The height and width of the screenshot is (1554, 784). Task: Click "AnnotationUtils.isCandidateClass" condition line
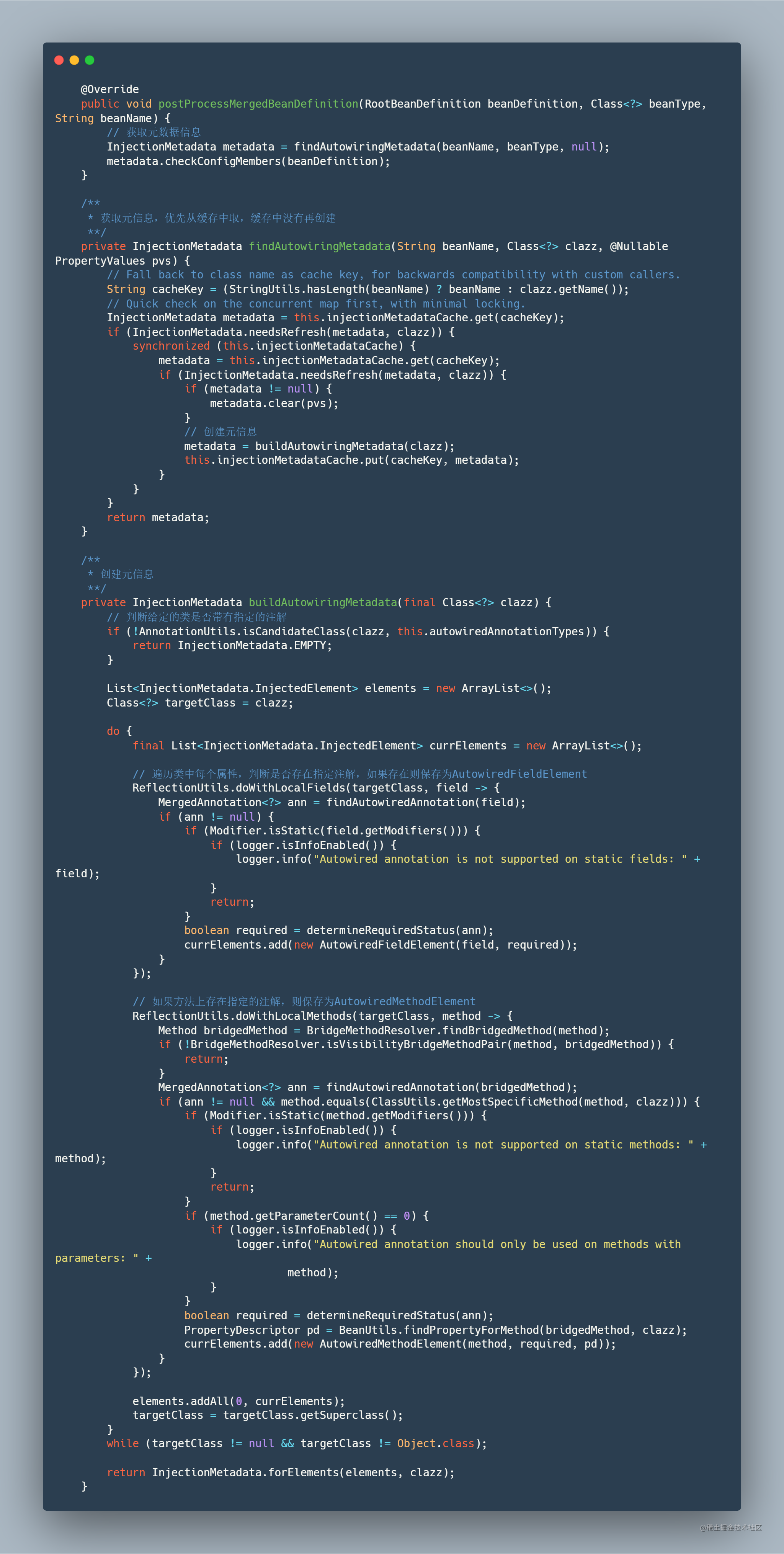click(358, 631)
